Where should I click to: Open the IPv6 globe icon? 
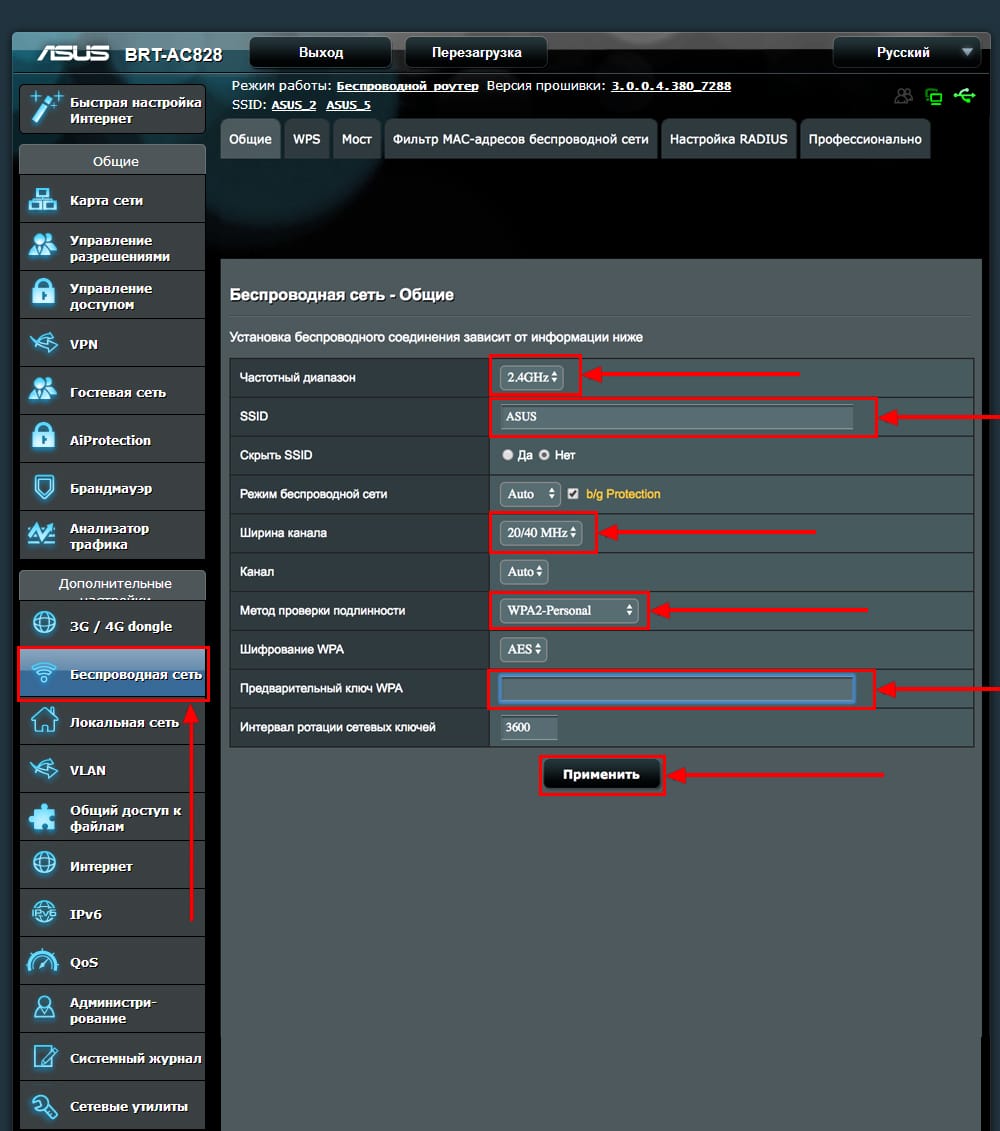[x=44, y=912]
